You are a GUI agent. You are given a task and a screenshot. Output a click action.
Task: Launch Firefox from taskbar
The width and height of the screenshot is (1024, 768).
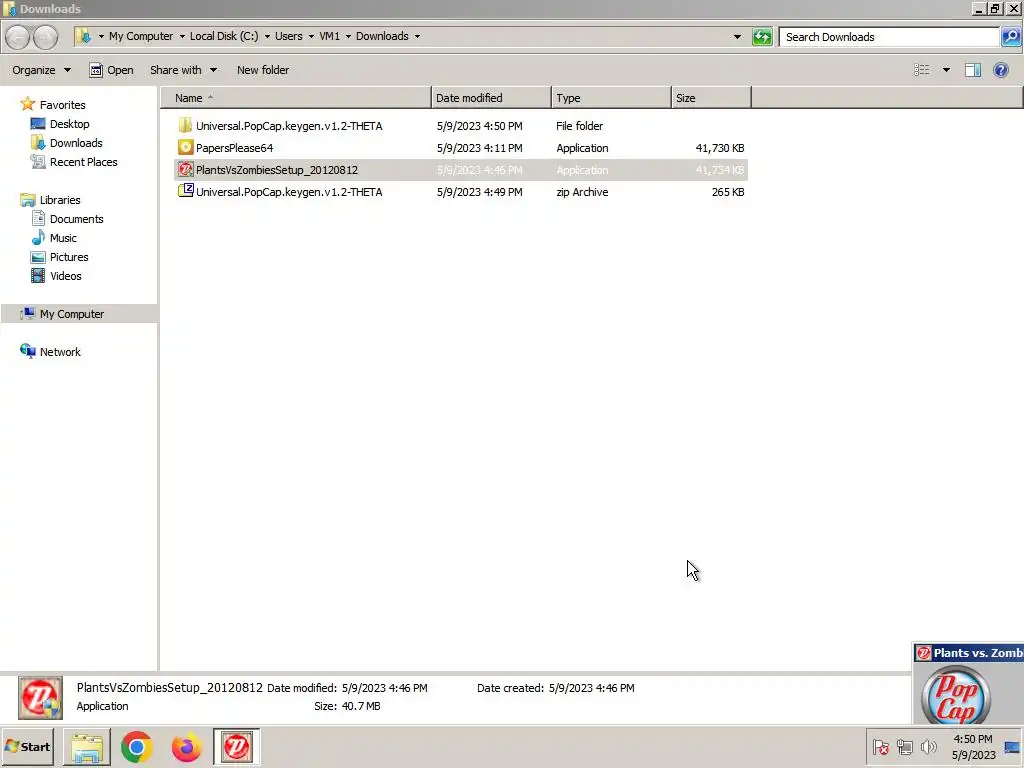click(x=186, y=747)
